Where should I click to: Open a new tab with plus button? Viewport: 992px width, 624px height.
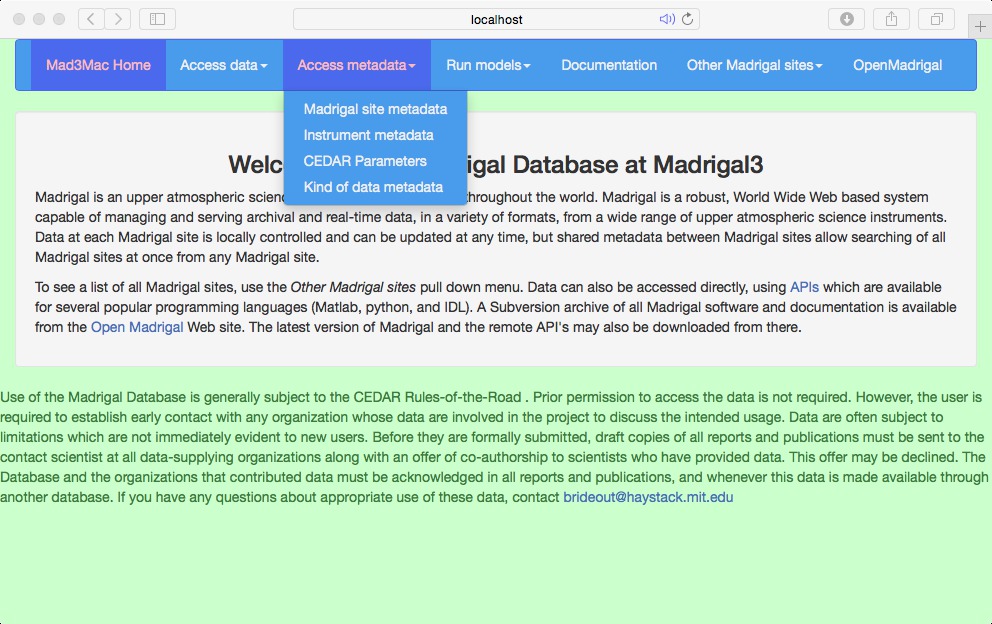pos(979,26)
